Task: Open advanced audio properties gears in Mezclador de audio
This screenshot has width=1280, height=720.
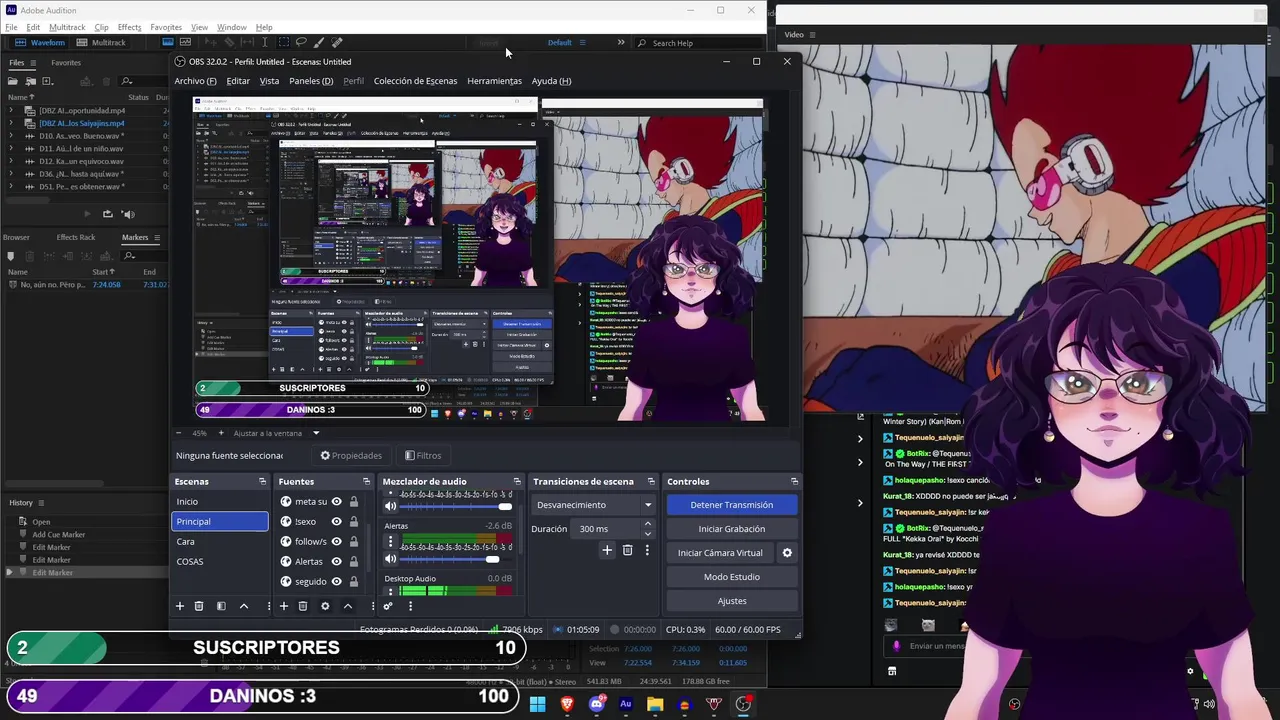Action: [388, 606]
